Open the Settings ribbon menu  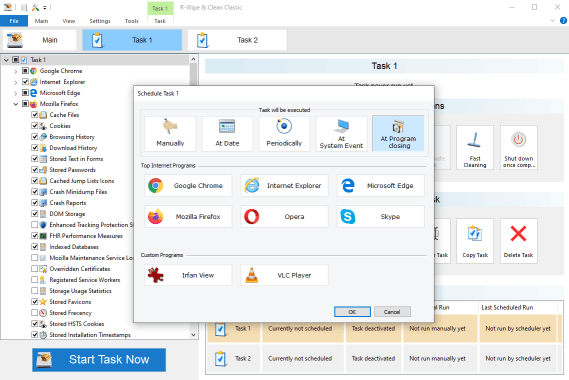[100, 21]
